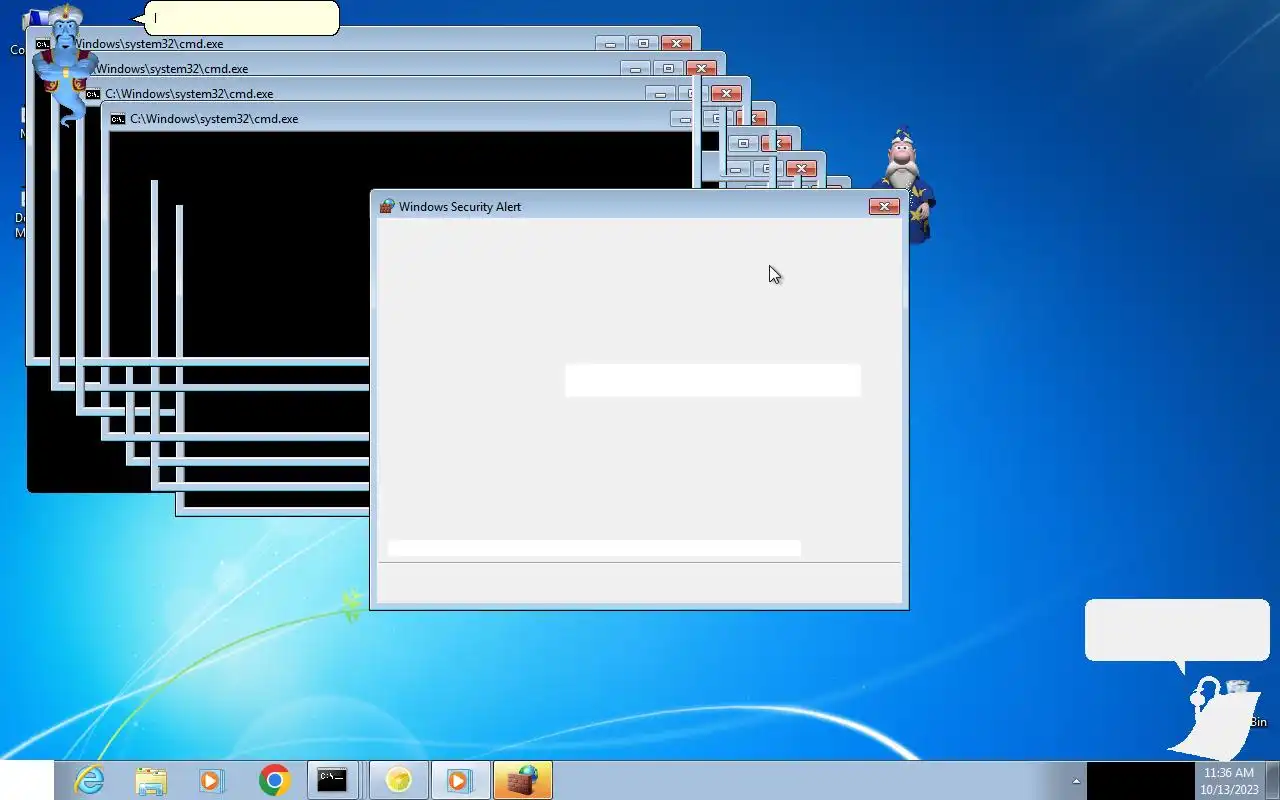Click the blank speech bubble above paper character
The image size is (1280, 800).
click(1177, 633)
